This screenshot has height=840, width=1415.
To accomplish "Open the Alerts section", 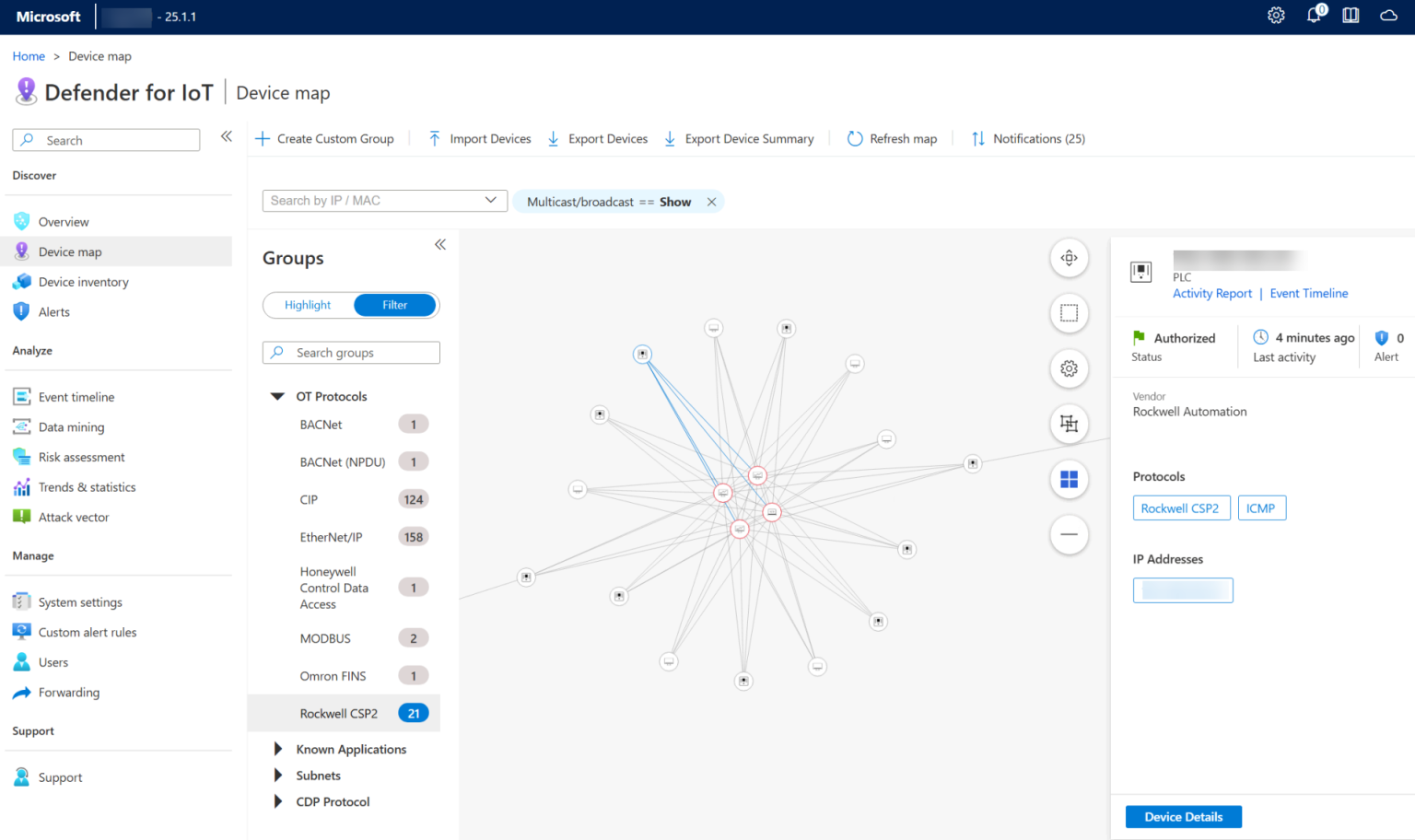I will pyautogui.click(x=53, y=311).
